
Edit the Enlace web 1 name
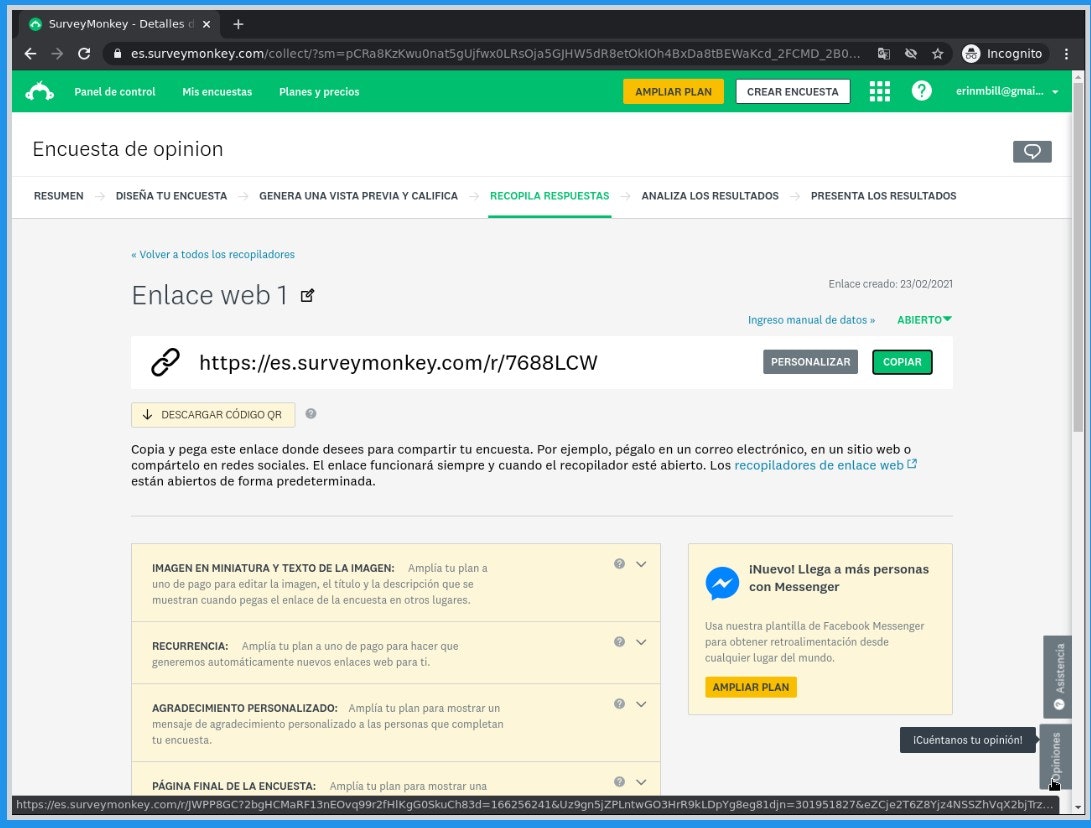click(308, 295)
